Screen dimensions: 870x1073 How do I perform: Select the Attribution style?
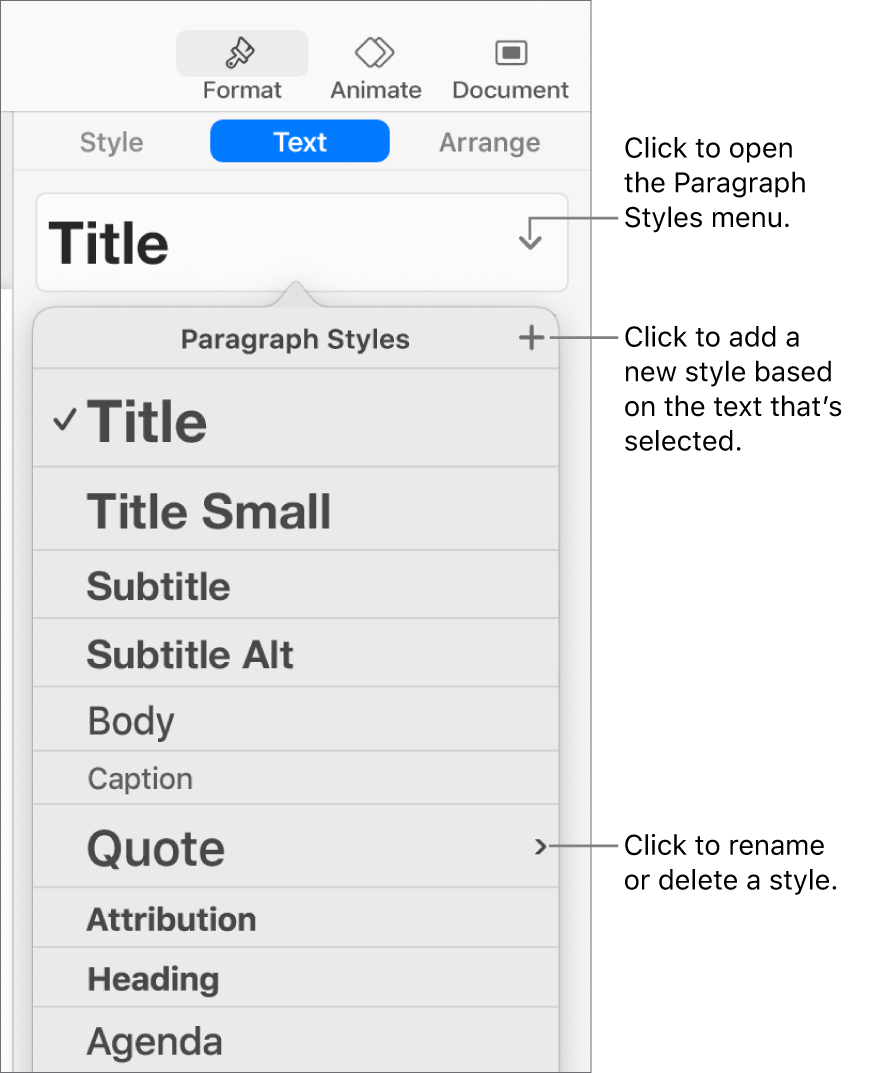171,919
